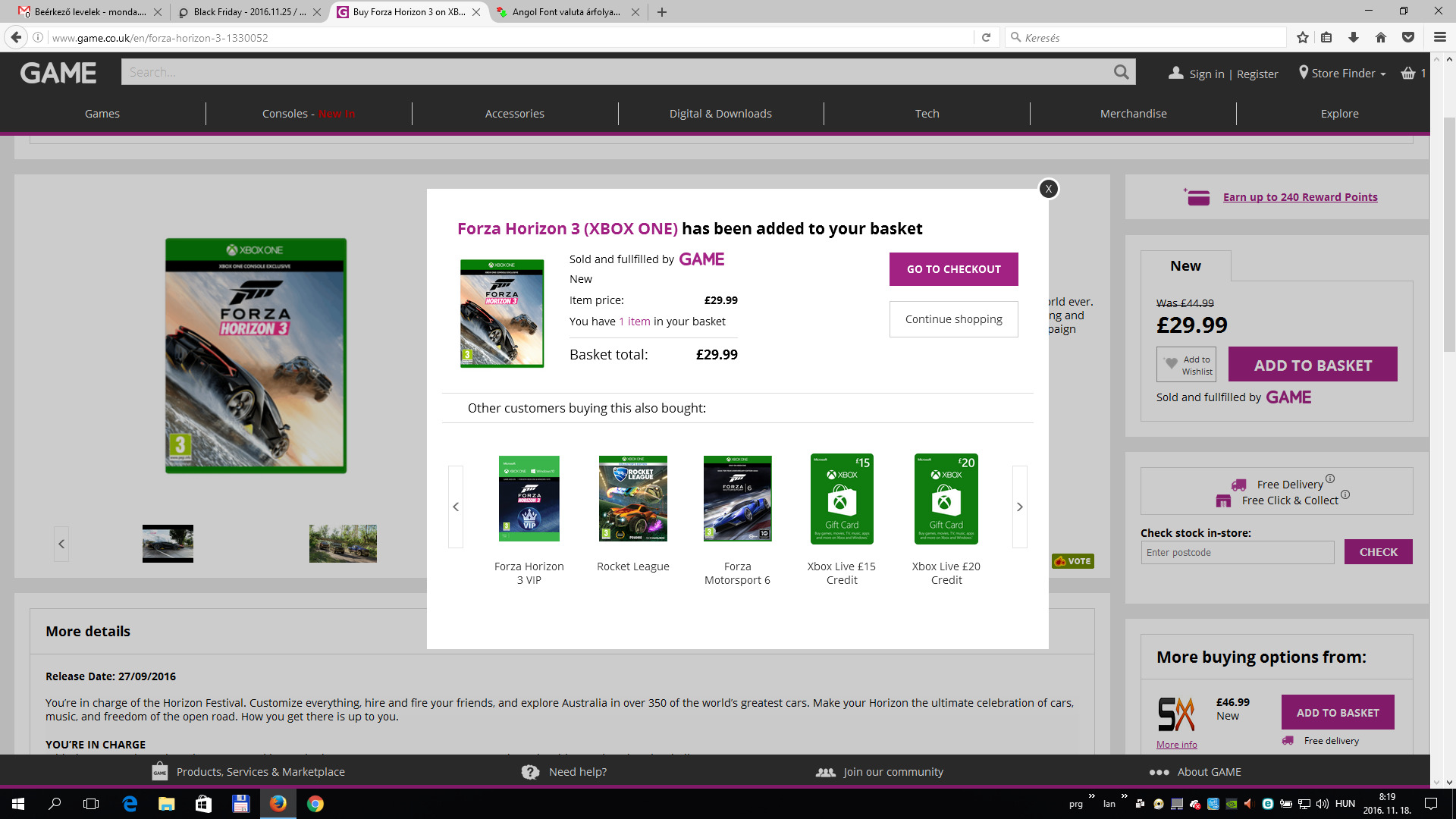This screenshot has width=1456, height=819.
Task: Click the search magnifier icon
Action: pyautogui.click(x=1121, y=72)
